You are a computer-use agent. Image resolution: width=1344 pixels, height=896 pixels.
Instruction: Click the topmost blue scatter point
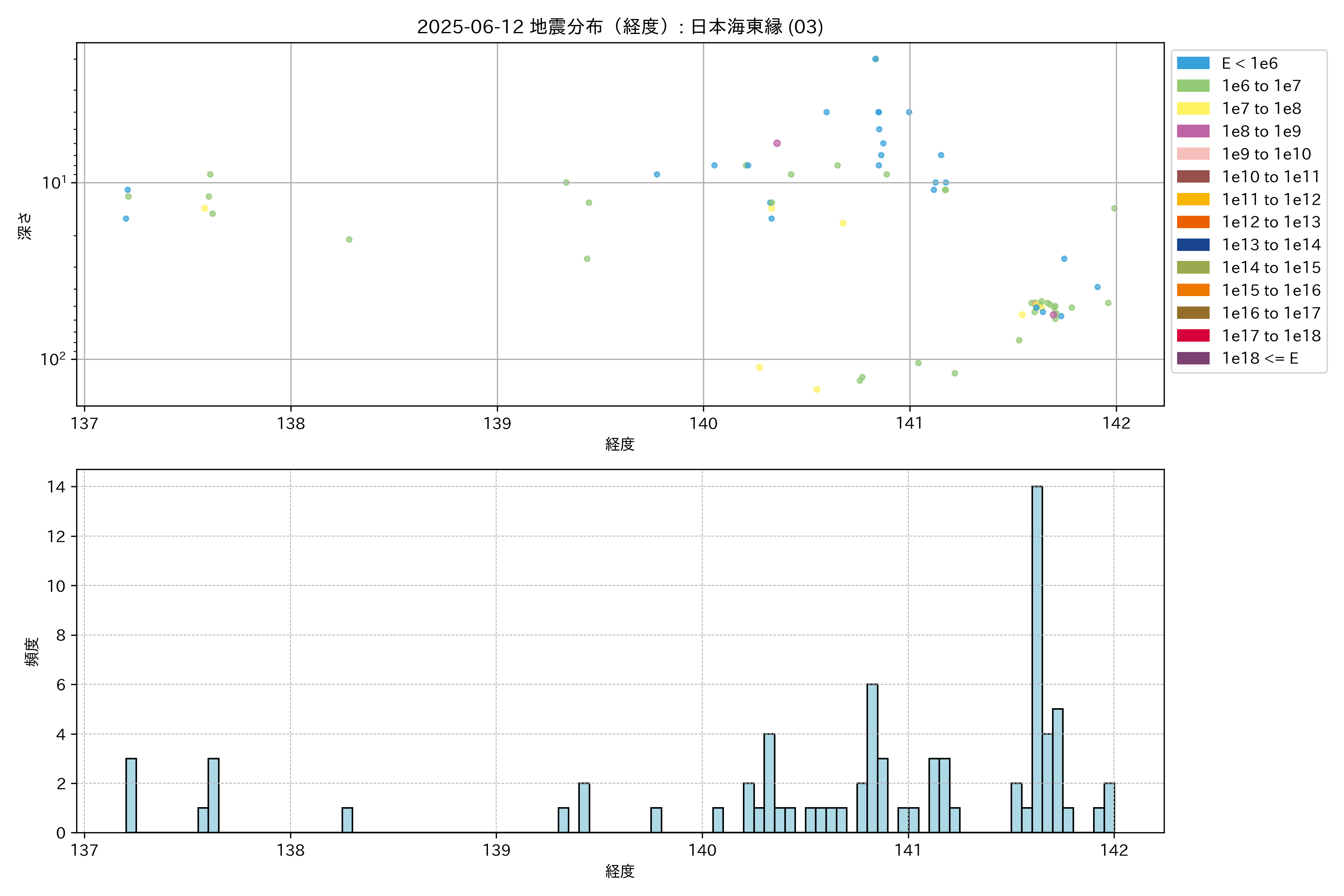pos(875,59)
